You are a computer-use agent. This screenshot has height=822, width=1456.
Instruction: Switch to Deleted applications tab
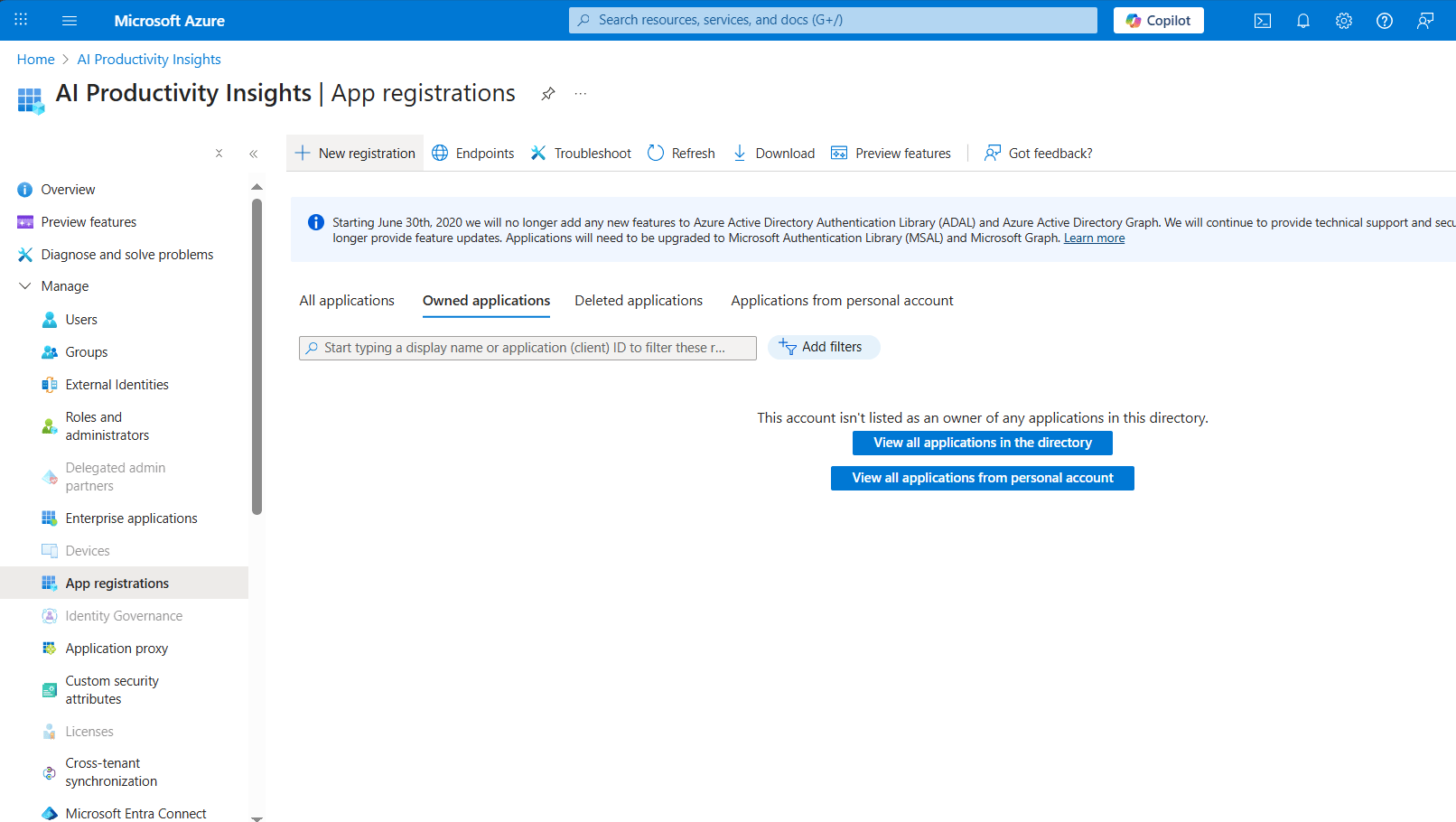[639, 301]
